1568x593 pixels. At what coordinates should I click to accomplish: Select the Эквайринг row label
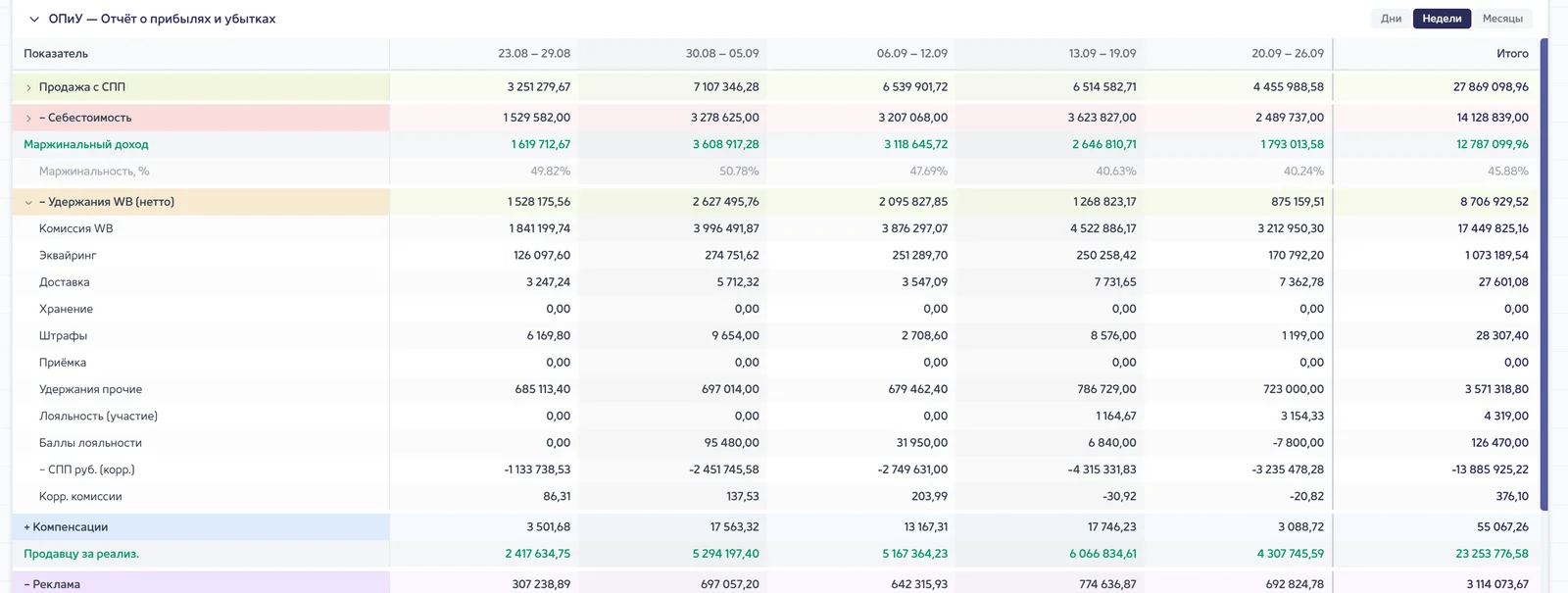click(x=68, y=255)
